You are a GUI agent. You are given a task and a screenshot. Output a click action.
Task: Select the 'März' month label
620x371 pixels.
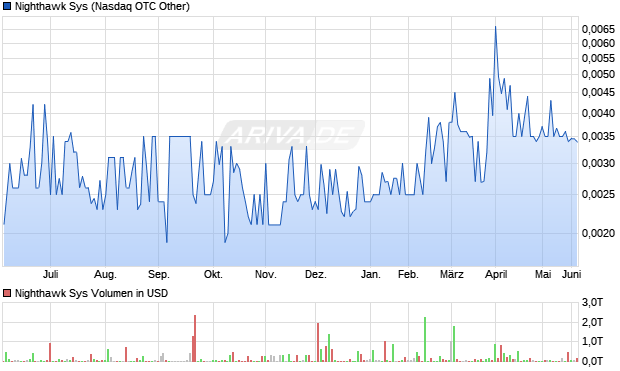[x=452, y=274]
